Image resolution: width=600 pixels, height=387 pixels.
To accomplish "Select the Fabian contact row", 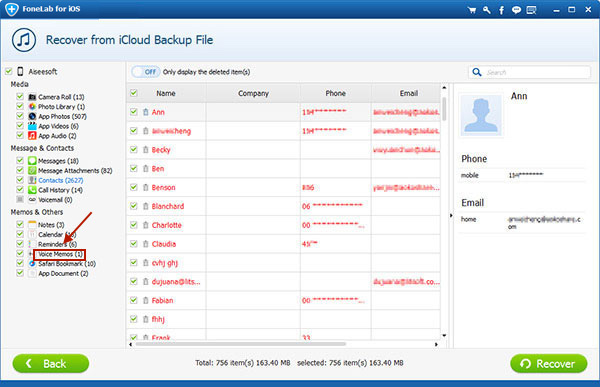I will pyautogui.click(x=284, y=300).
